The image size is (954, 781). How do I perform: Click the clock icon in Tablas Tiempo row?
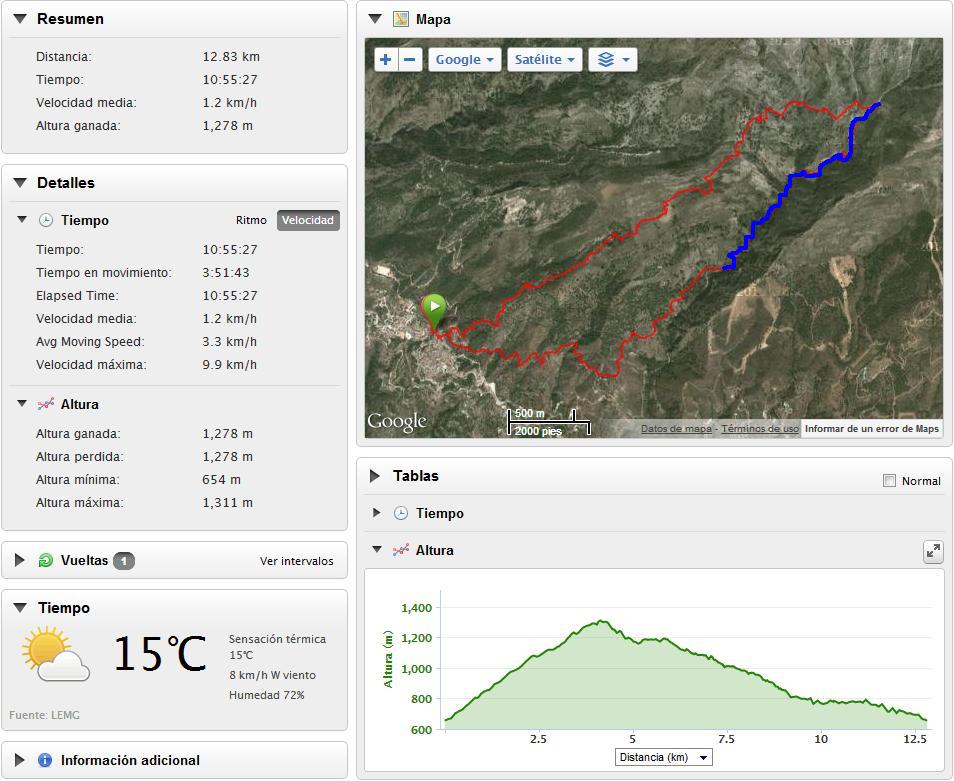tap(400, 513)
